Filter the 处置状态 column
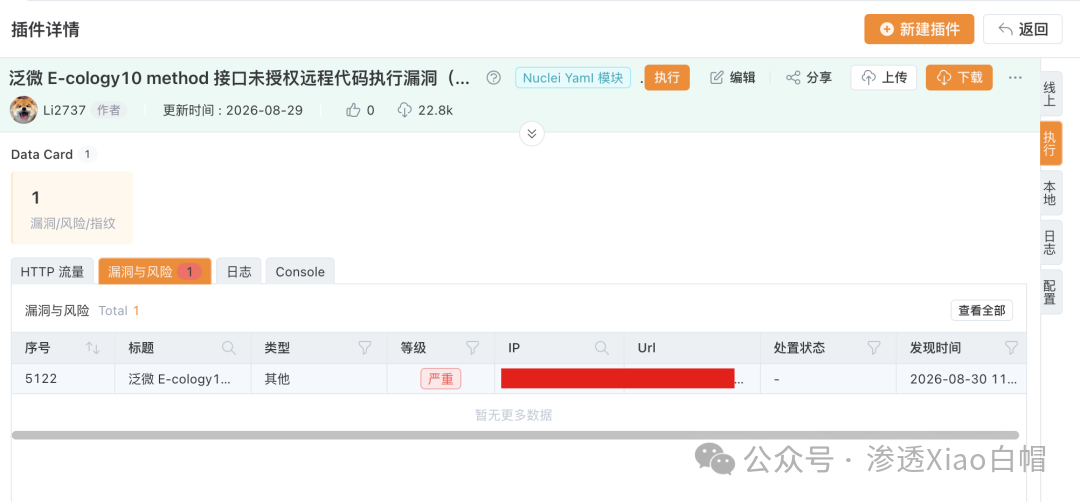 pyautogui.click(x=873, y=348)
